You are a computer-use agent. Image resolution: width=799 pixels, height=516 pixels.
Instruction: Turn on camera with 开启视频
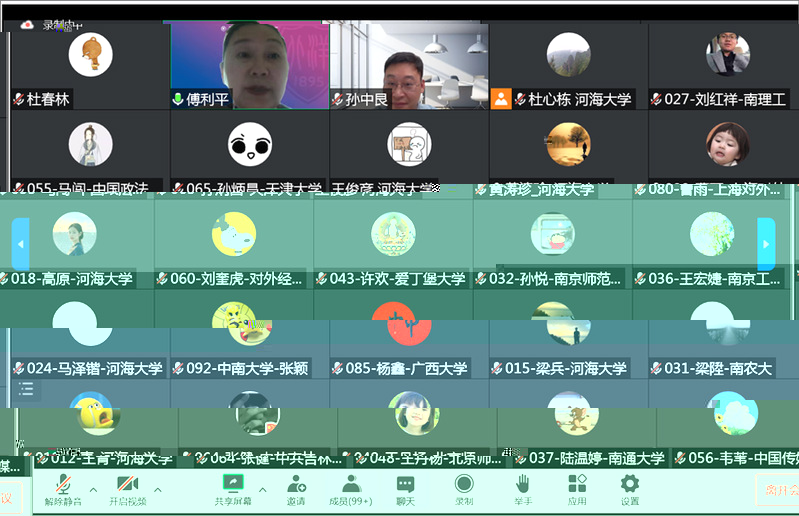(128, 487)
